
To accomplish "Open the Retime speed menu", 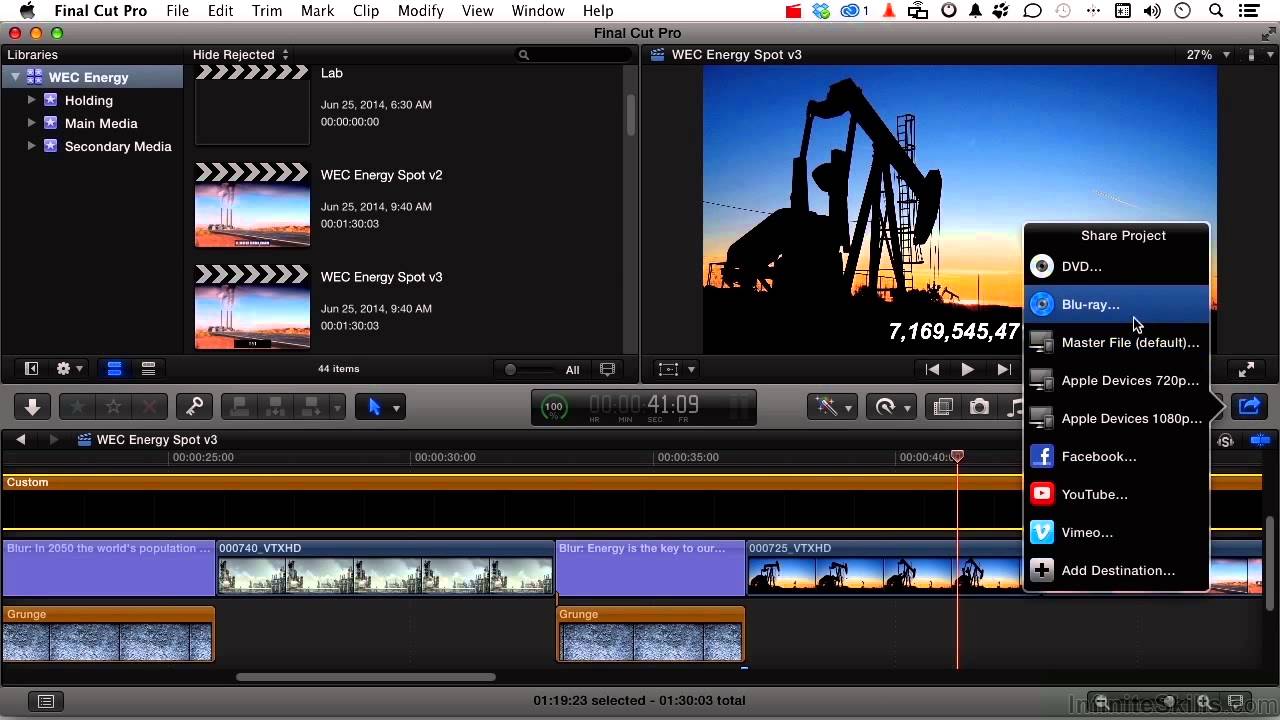I will click(x=890, y=407).
